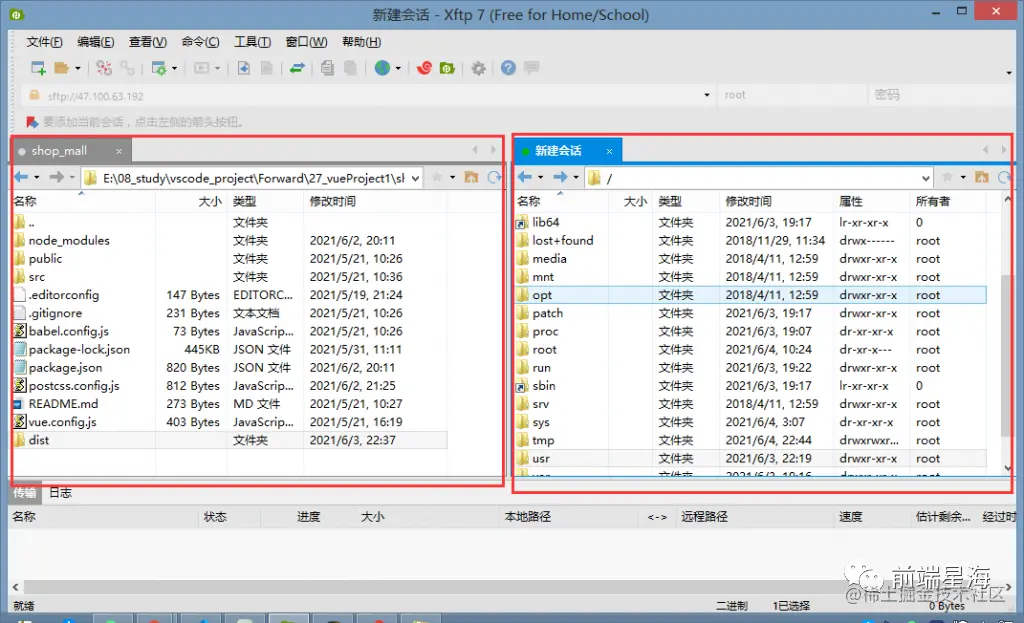1024x623 pixels.
Task: Expand the Open Session dropdown arrow
Action: (x=78, y=68)
